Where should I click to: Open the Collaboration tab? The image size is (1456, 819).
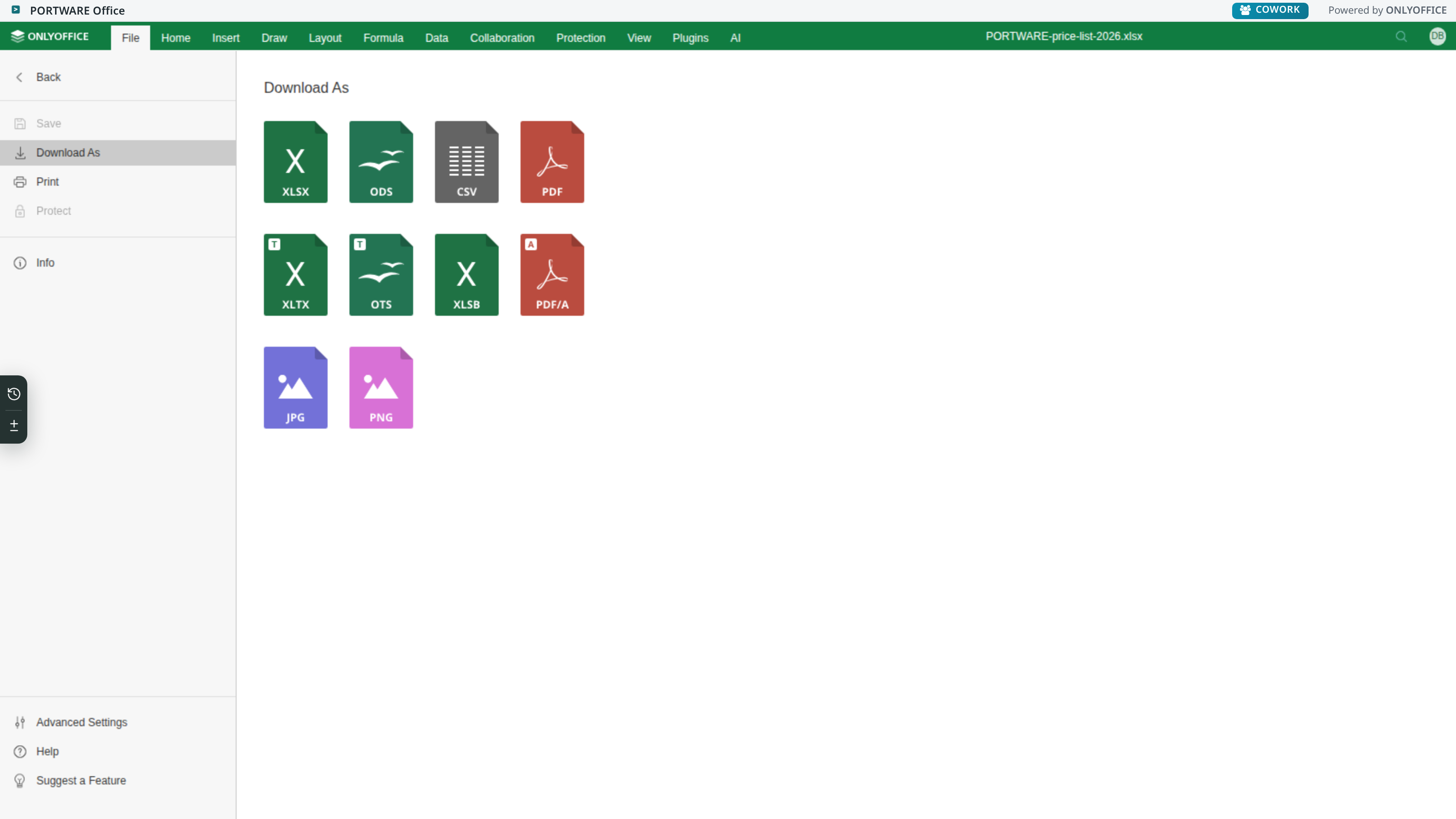[502, 38]
